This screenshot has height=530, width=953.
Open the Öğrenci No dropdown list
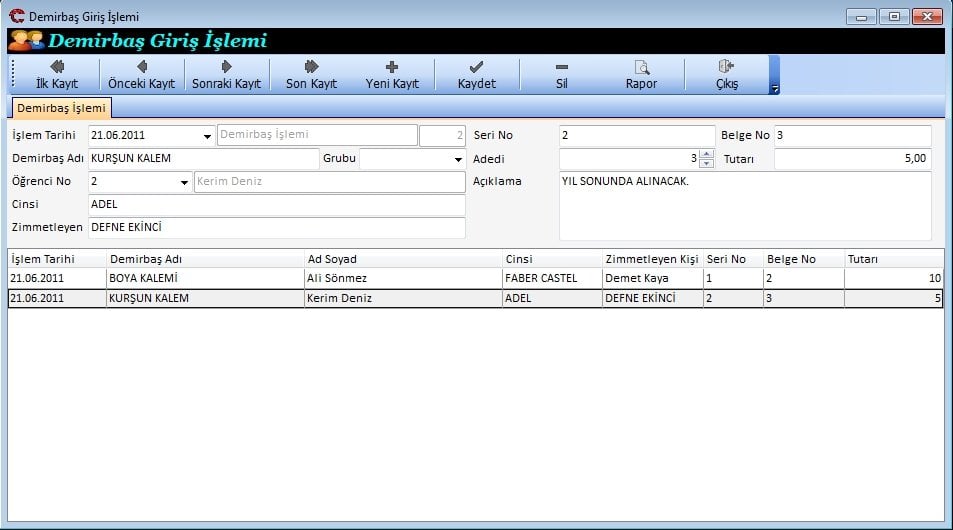click(184, 183)
